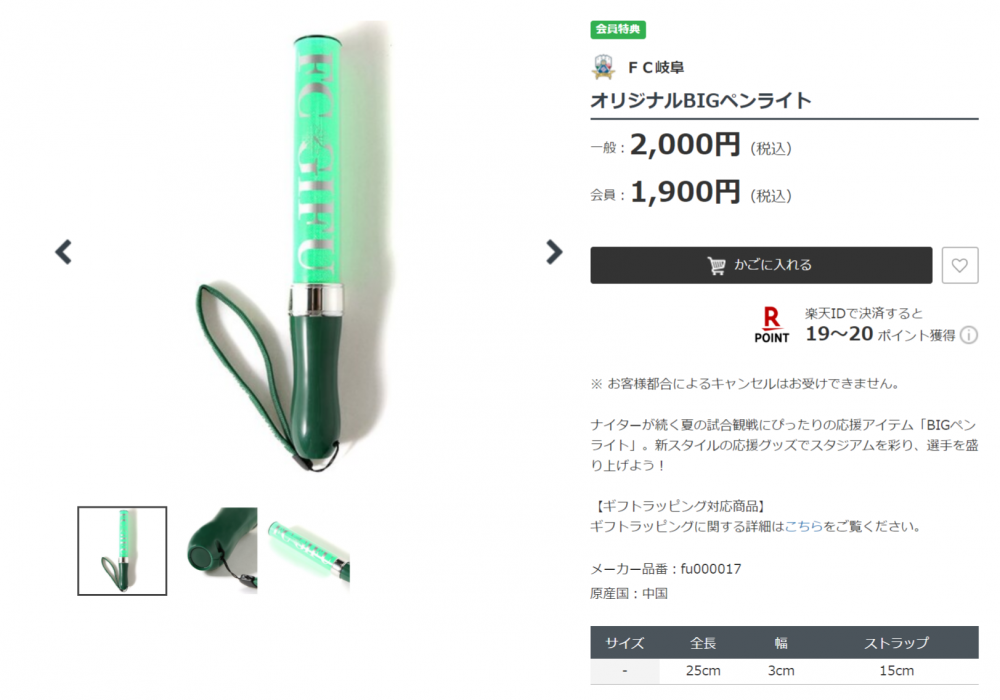The height and width of the screenshot is (700, 1000).
Task: Select the handle bottom close-up thumbnail
Action: click(x=221, y=551)
